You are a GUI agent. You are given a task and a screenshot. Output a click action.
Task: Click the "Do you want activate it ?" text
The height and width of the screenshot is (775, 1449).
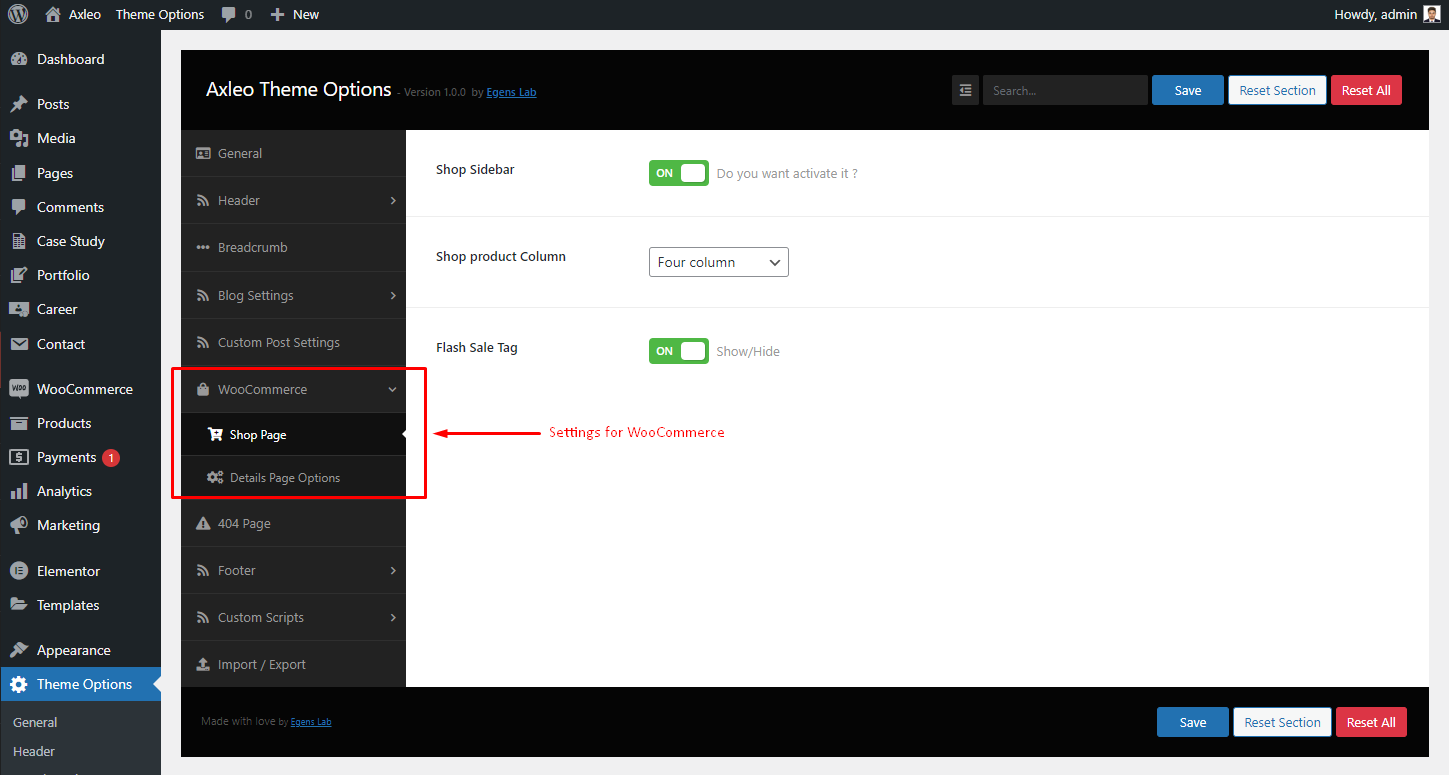(x=787, y=173)
